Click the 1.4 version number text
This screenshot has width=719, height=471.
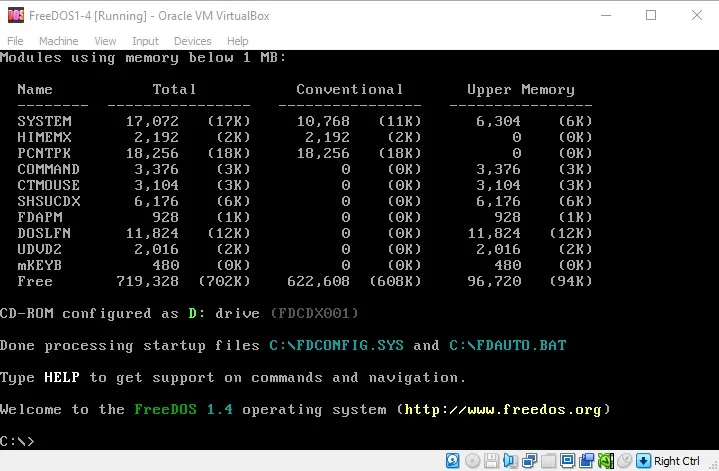pyautogui.click(x=220, y=409)
